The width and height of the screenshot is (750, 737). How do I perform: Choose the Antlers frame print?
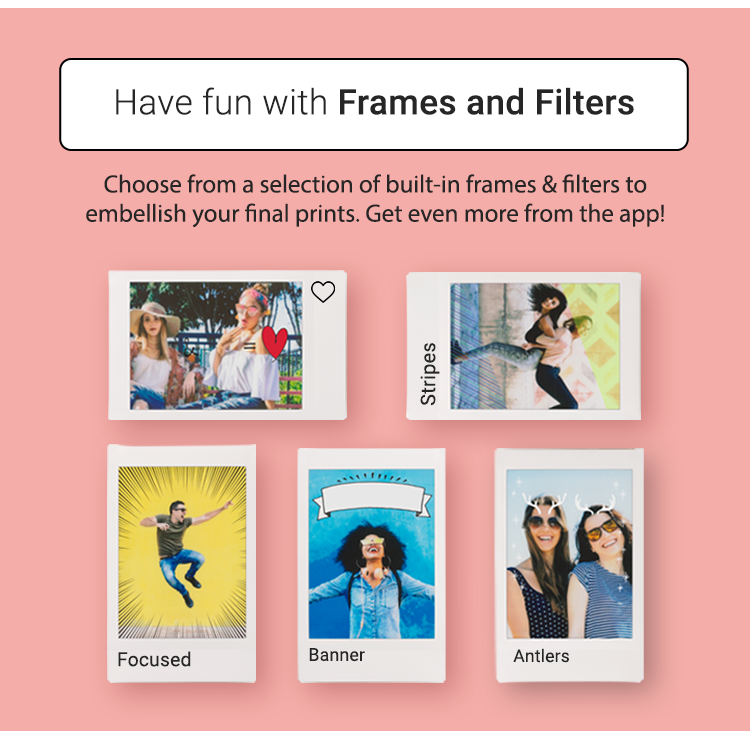pyautogui.click(x=570, y=565)
